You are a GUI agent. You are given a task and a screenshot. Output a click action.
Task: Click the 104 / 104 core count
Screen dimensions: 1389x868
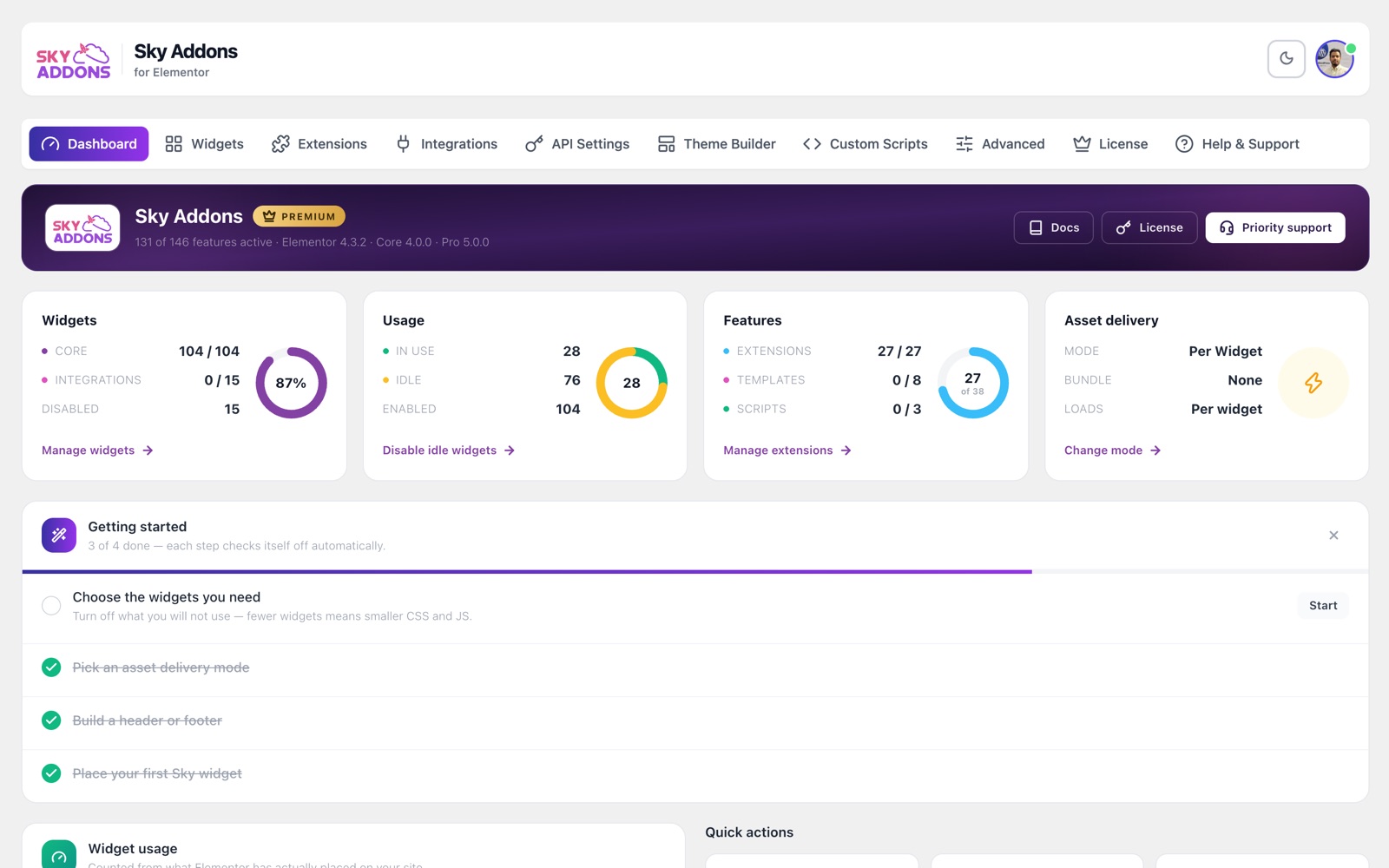pos(209,352)
